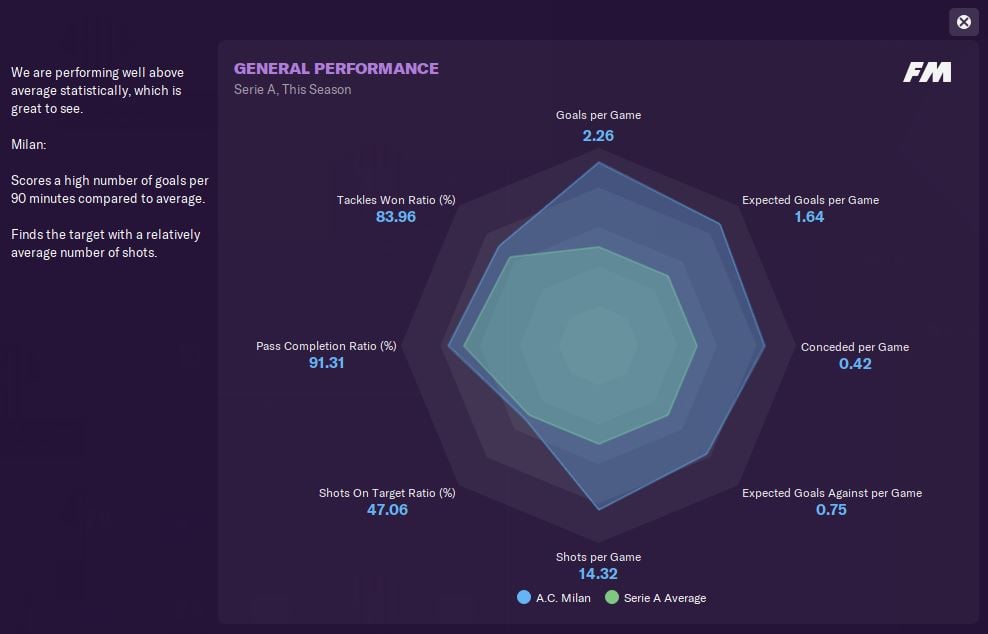Viewport: 988px width, 634px height.
Task: Select the Serie A Average legend label
Action: click(x=664, y=598)
